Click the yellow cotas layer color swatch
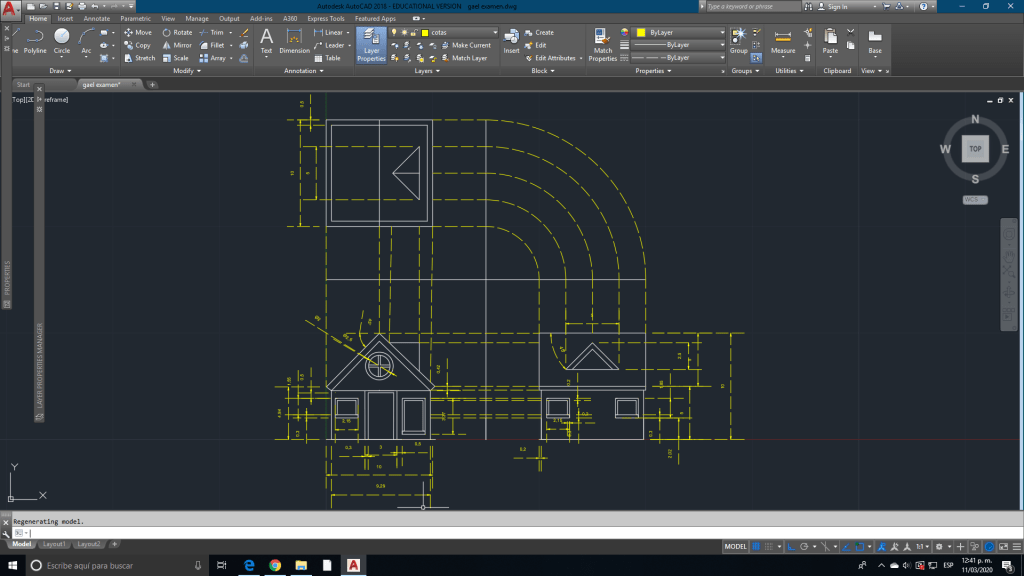This screenshot has height=576, width=1024. [425, 32]
